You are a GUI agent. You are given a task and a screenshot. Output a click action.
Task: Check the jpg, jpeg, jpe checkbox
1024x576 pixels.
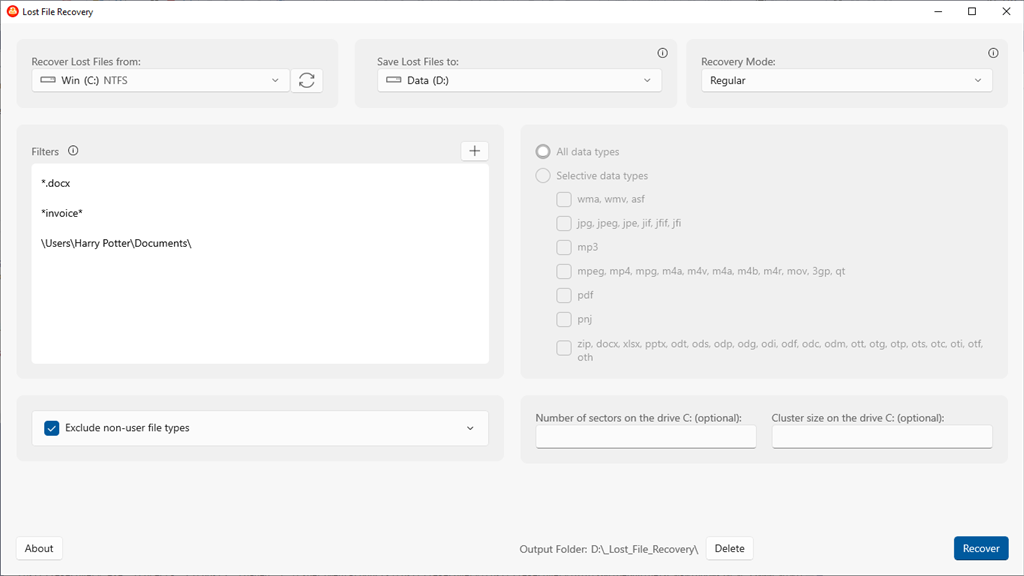[x=564, y=223]
